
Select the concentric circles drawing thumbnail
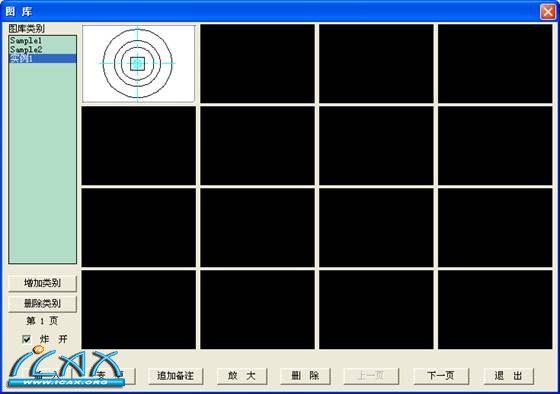coord(139,64)
